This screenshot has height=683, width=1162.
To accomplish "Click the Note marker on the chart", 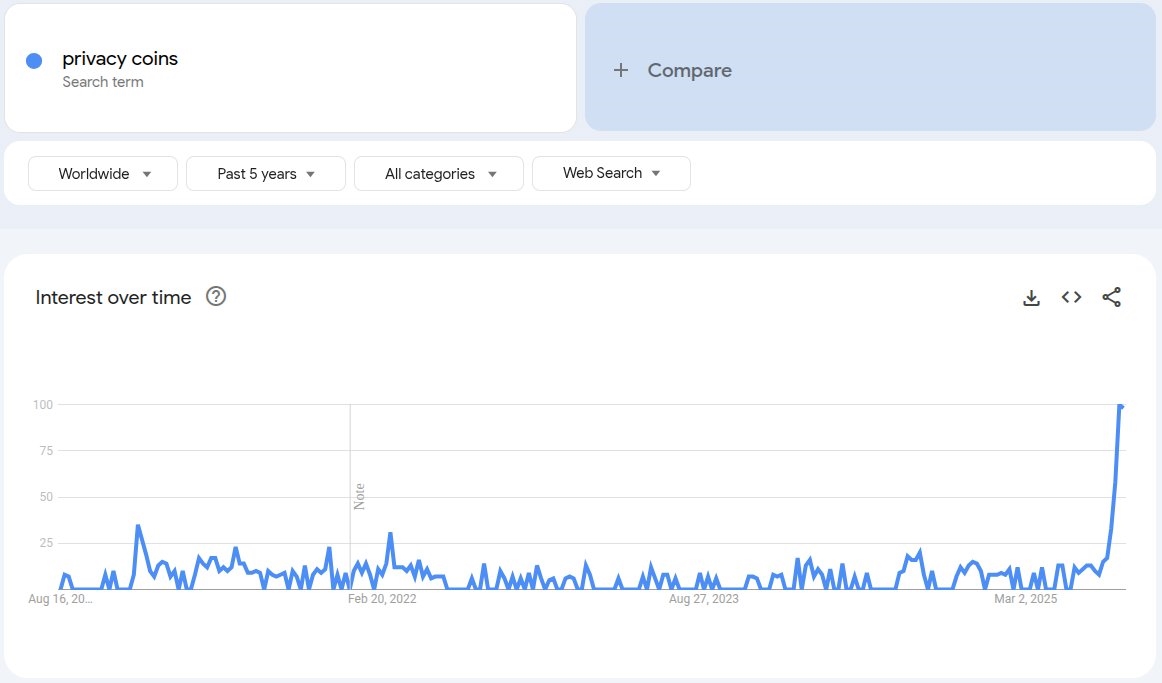I will 359,496.
